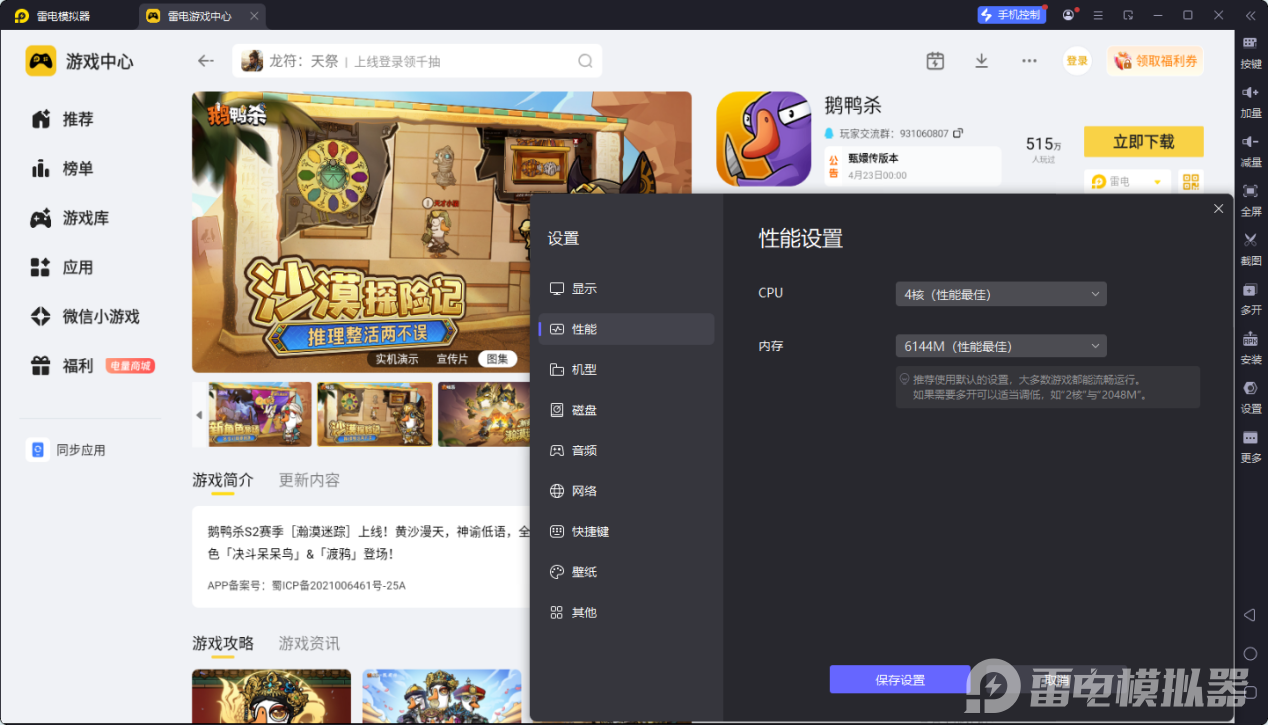Click the search field showing 龙符：天祭
This screenshot has height=725, width=1268.
[417, 61]
